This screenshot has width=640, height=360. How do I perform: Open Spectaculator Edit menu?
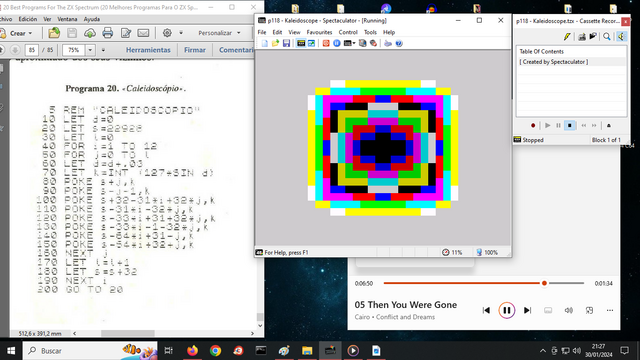pos(277,32)
